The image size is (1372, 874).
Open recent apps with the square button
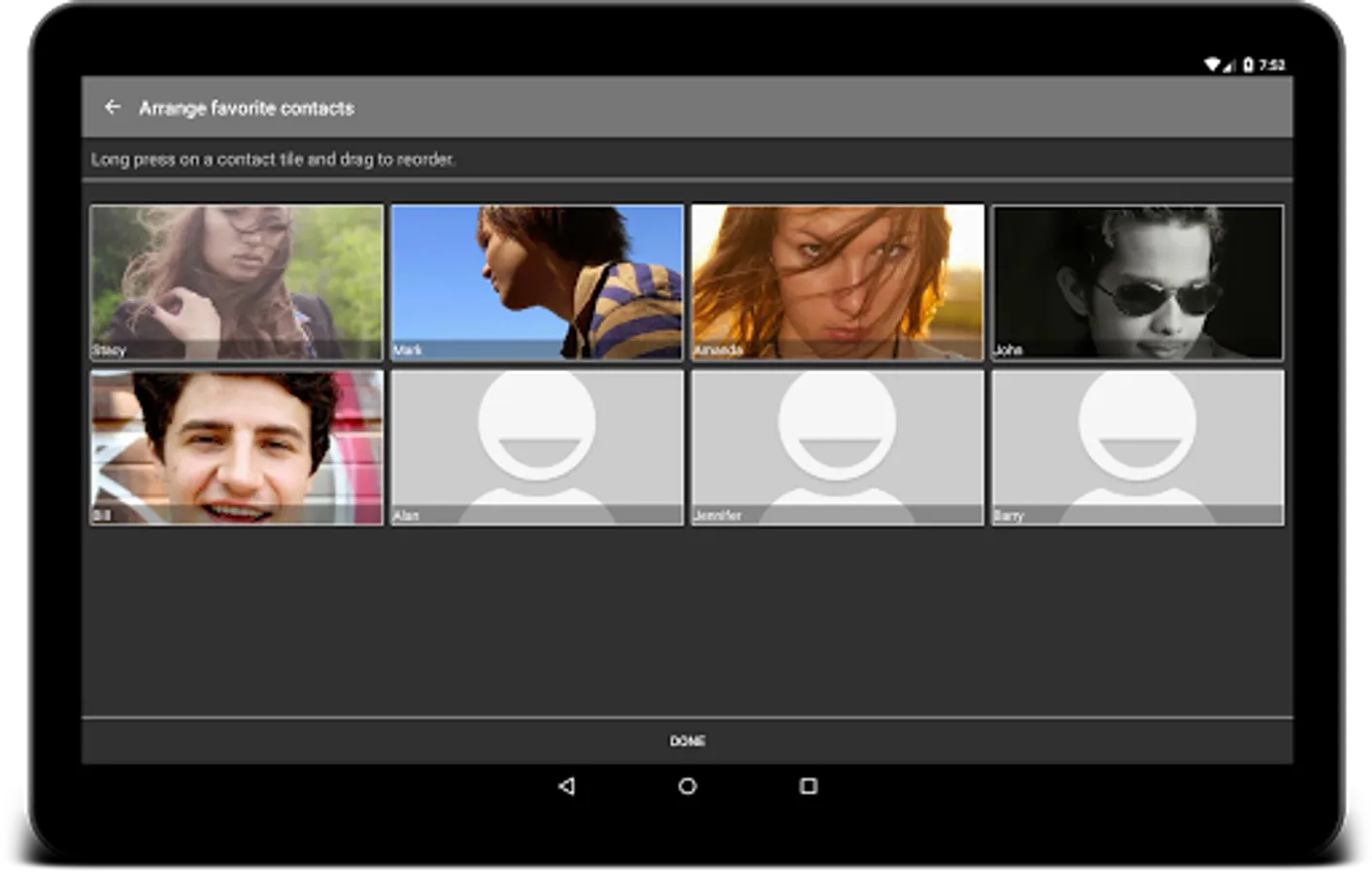pyautogui.click(x=808, y=786)
